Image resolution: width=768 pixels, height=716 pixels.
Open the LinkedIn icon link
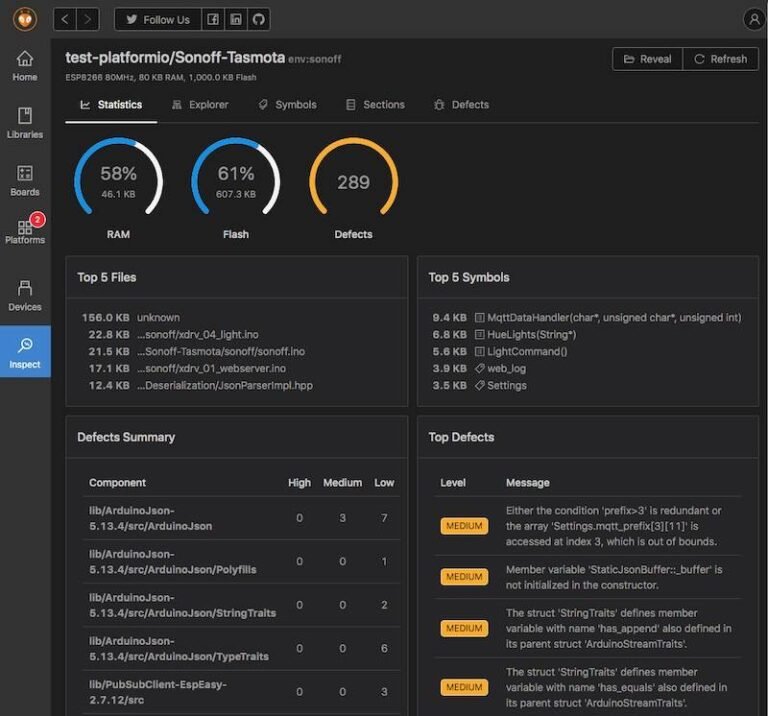(236, 20)
